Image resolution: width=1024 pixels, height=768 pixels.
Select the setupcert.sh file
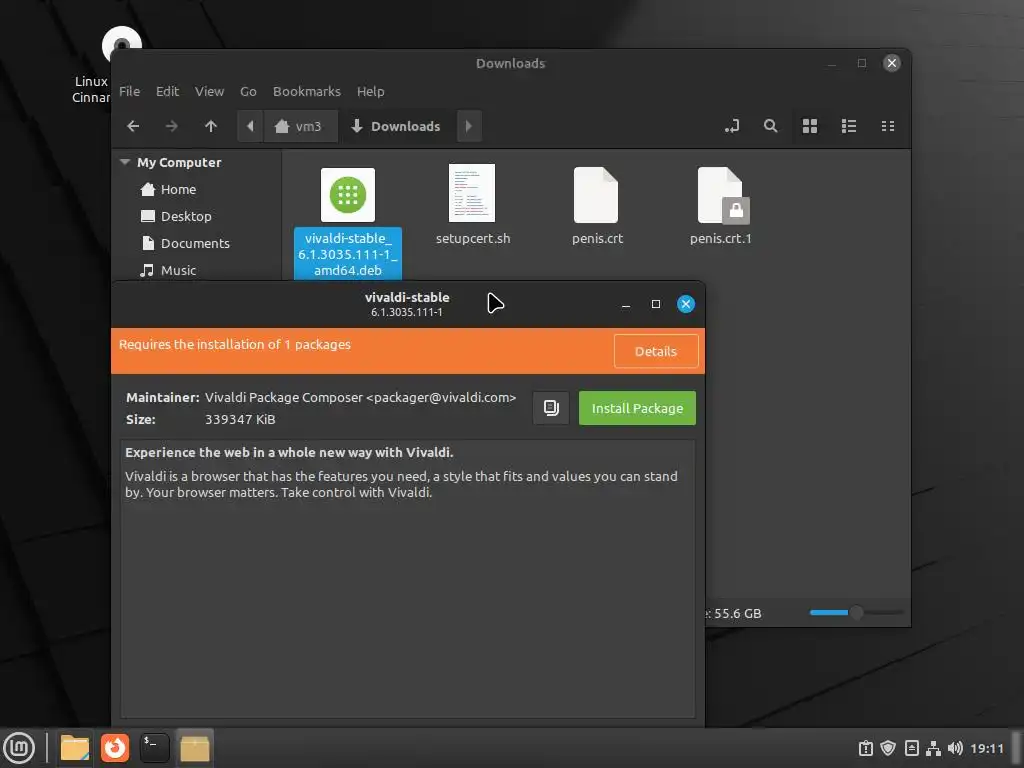click(472, 204)
